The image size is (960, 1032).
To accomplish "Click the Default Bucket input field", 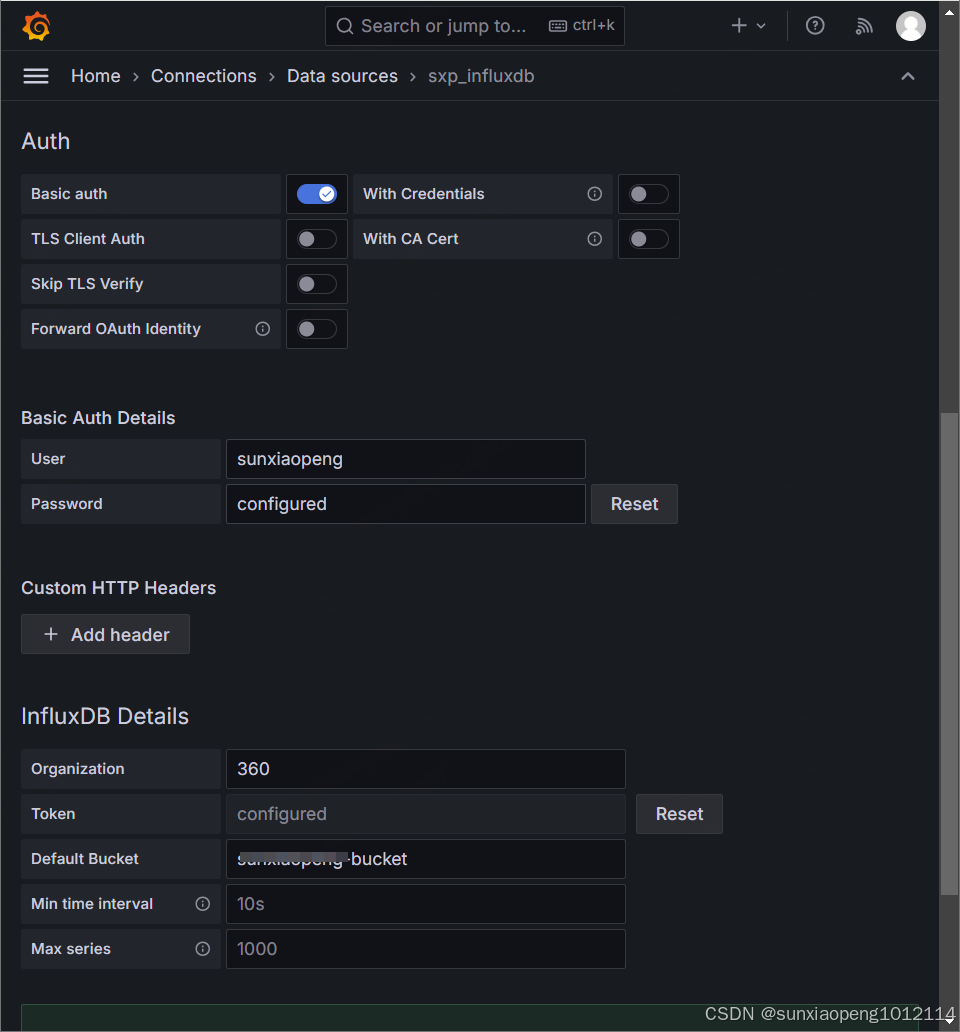I will point(426,859).
